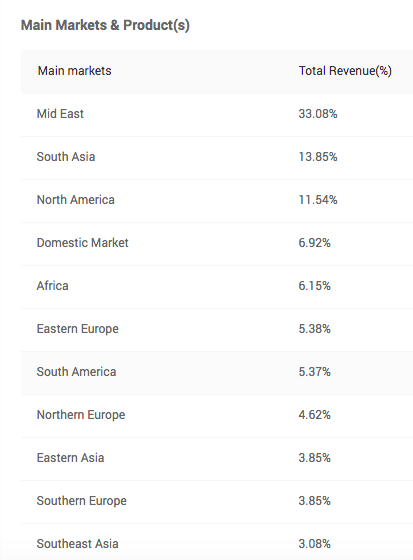Select the South Asia market row

tap(217, 158)
